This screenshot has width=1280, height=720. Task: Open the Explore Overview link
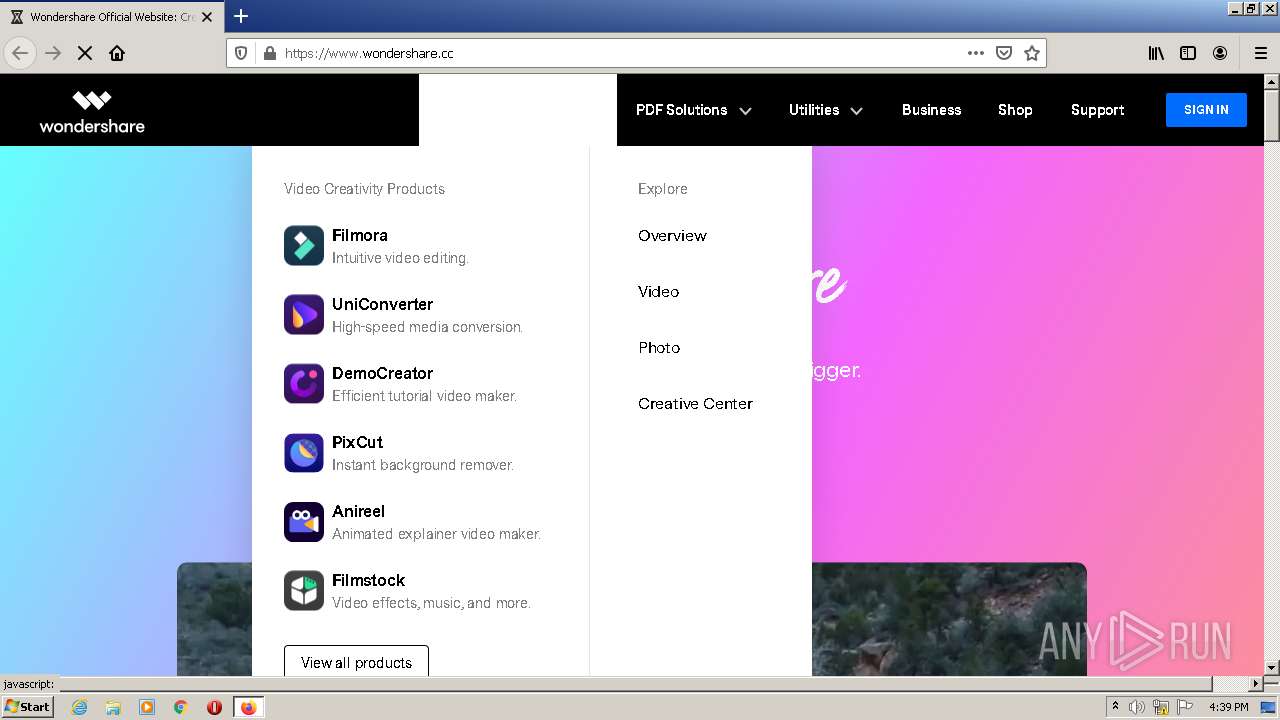[x=672, y=236]
